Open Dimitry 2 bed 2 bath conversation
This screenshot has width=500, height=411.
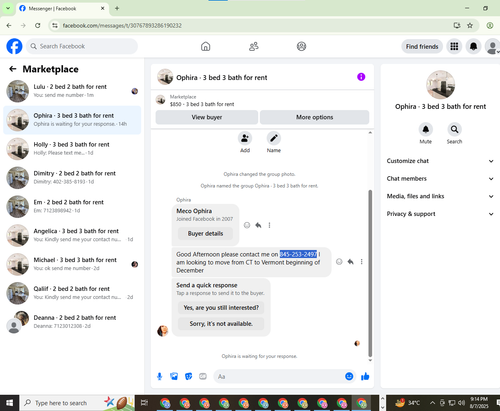tap(72, 178)
